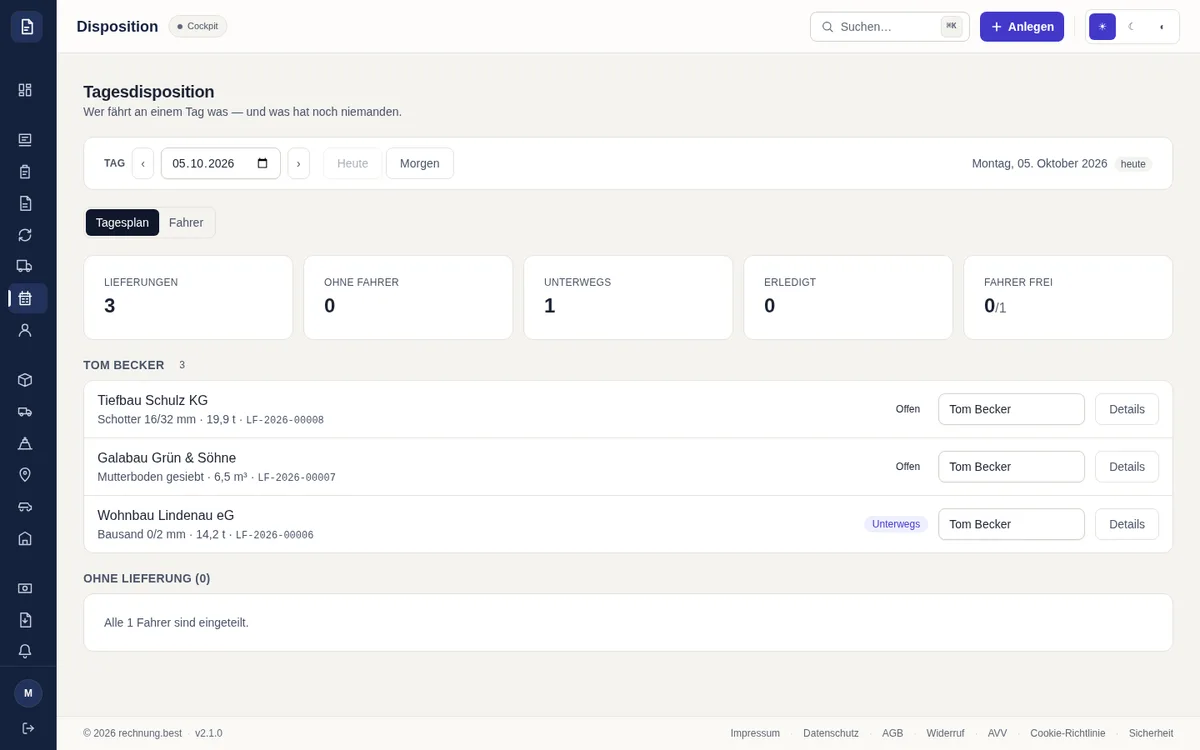Open driver dropdown for Galabau Grün & Söhne
This screenshot has height=750, width=1200.
(x=1011, y=467)
